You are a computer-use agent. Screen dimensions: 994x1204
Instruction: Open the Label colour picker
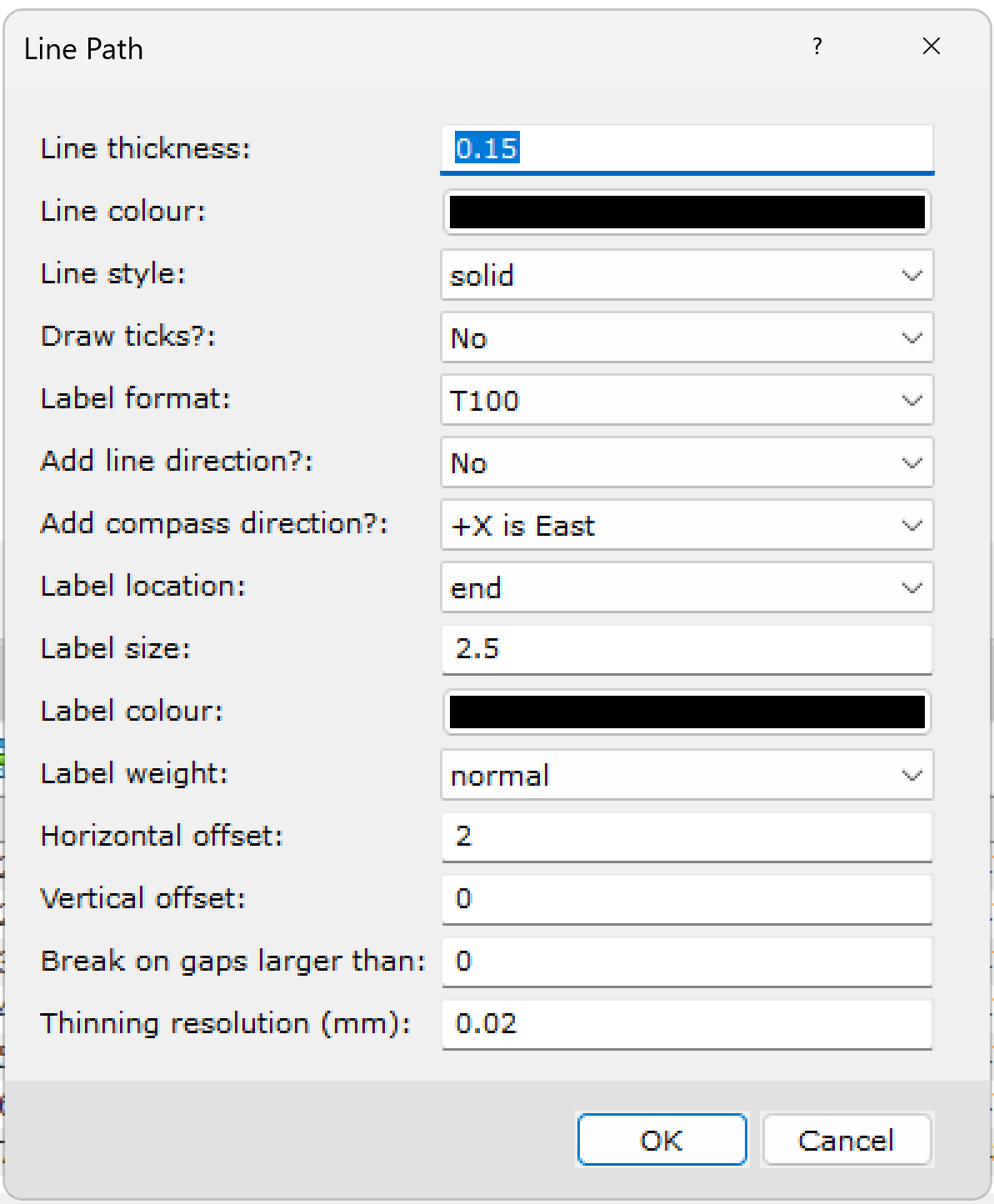(x=687, y=712)
